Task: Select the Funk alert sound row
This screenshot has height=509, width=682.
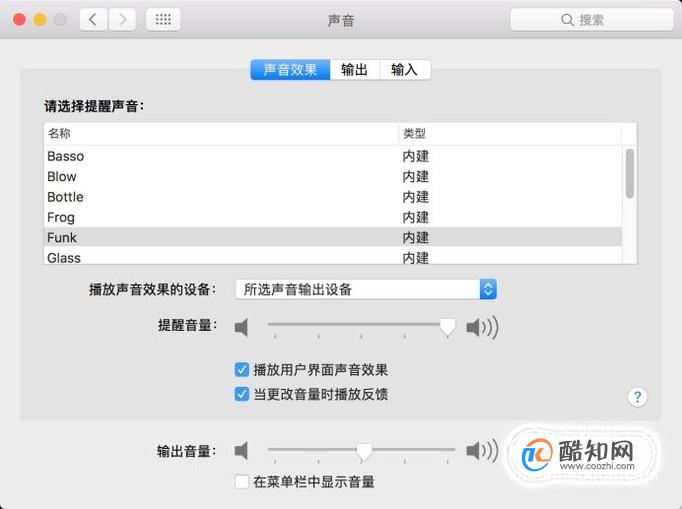Action: [333, 238]
